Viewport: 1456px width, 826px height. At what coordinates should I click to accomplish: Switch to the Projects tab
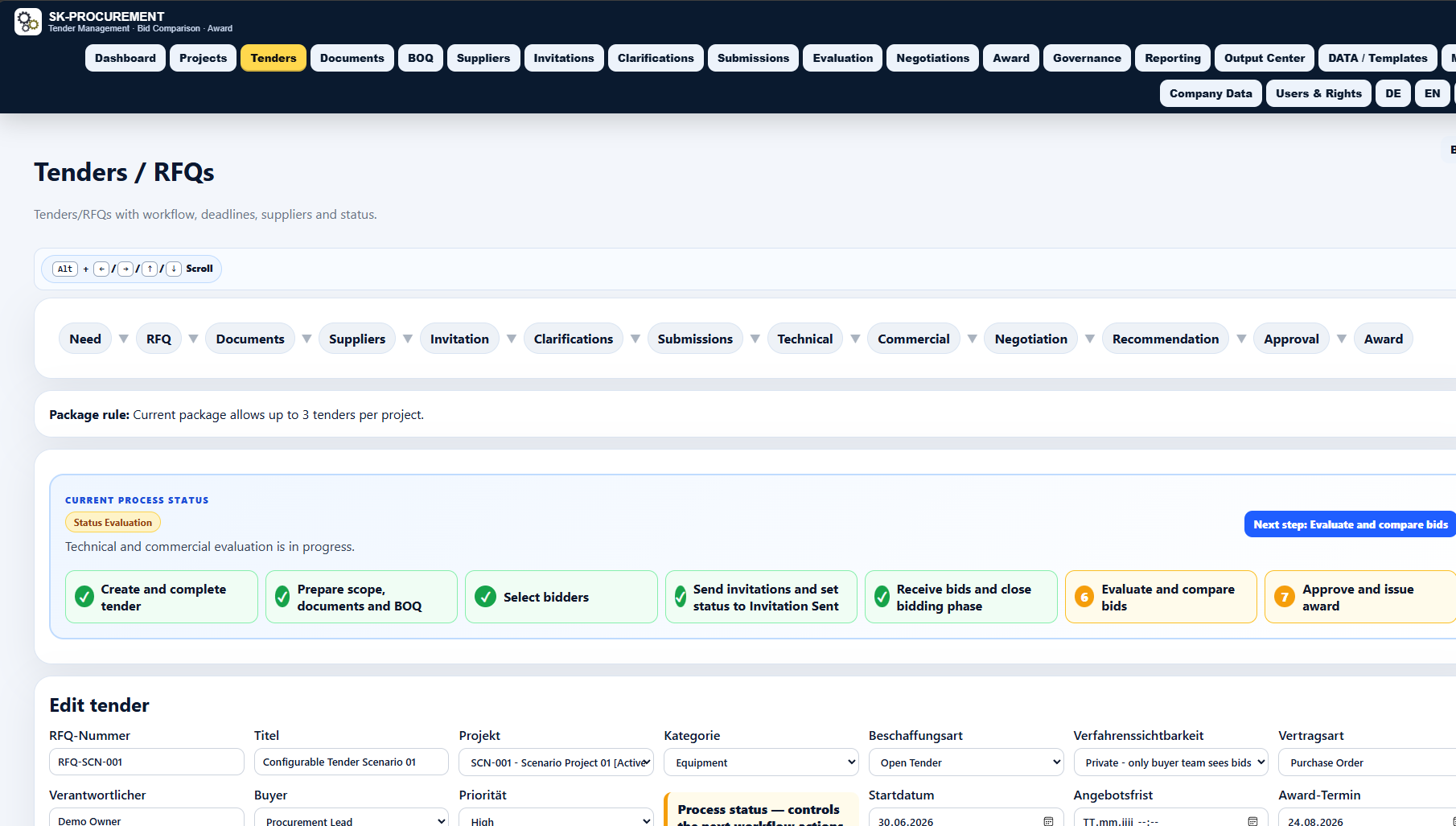point(203,58)
